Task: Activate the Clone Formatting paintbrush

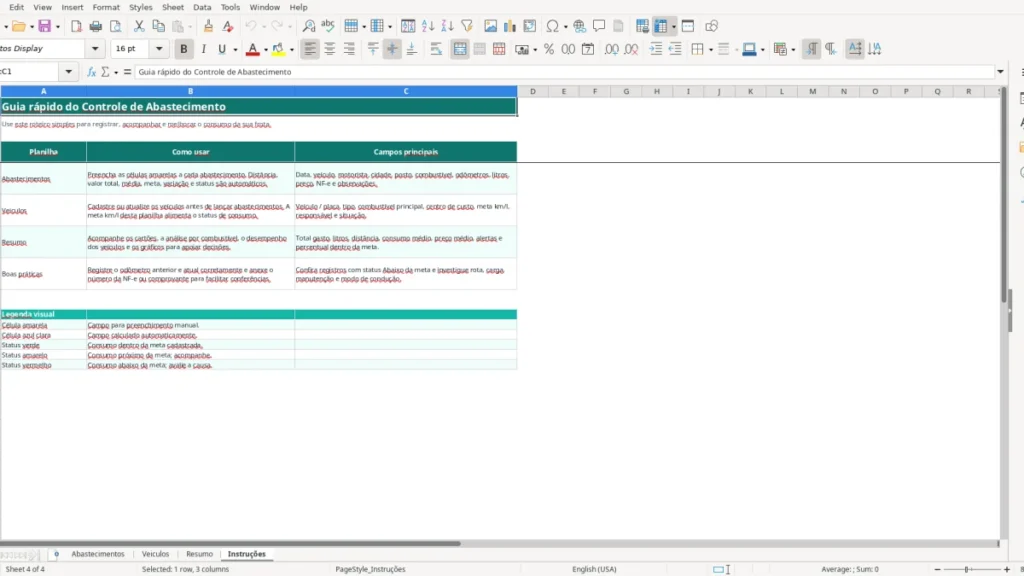Action: click(x=208, y=26)
